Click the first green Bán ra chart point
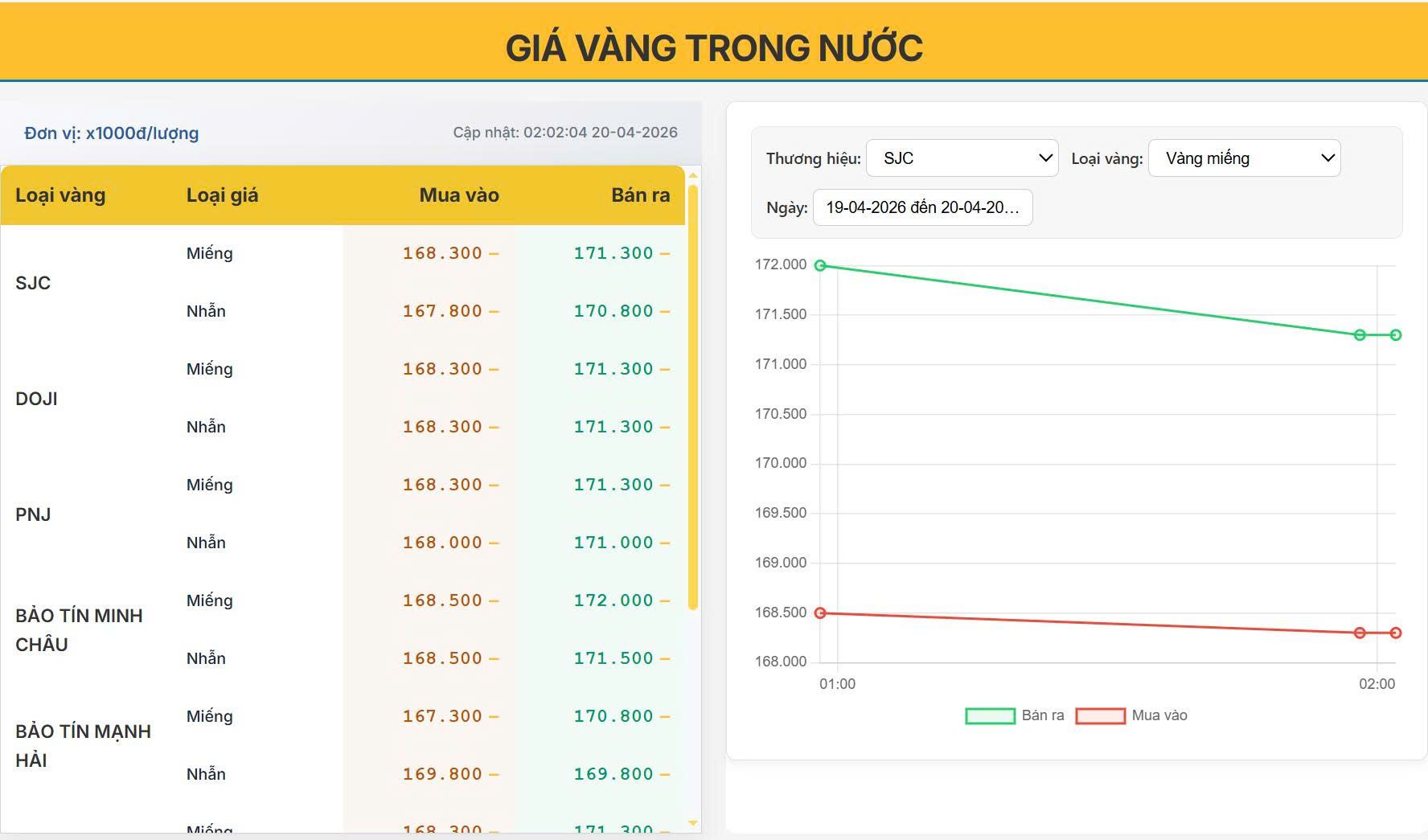This screenshot has height=840, width=1428. click(820, 265)
